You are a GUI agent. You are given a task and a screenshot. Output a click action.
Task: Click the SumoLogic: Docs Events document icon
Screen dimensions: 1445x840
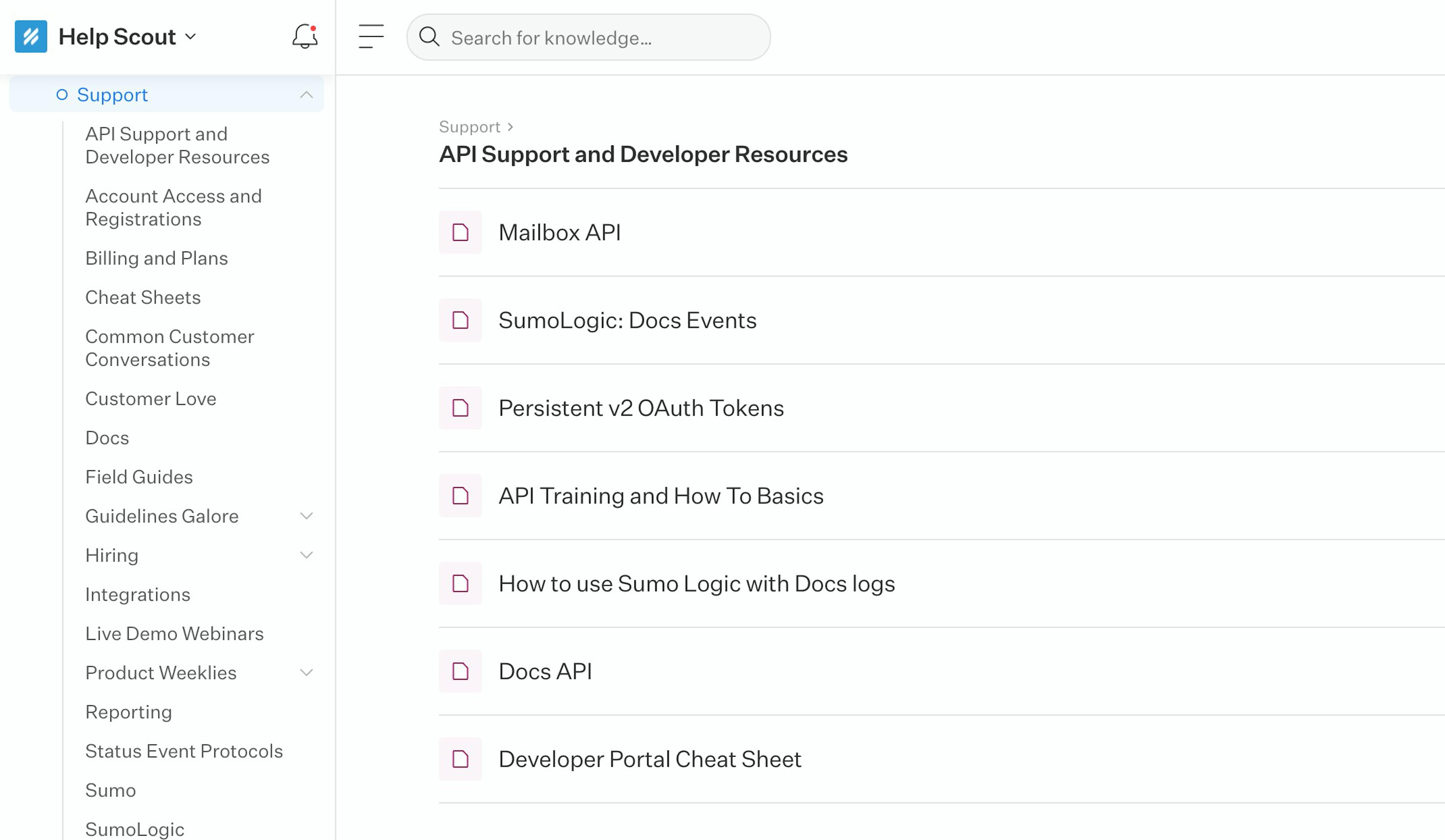(x=461, y=320)
